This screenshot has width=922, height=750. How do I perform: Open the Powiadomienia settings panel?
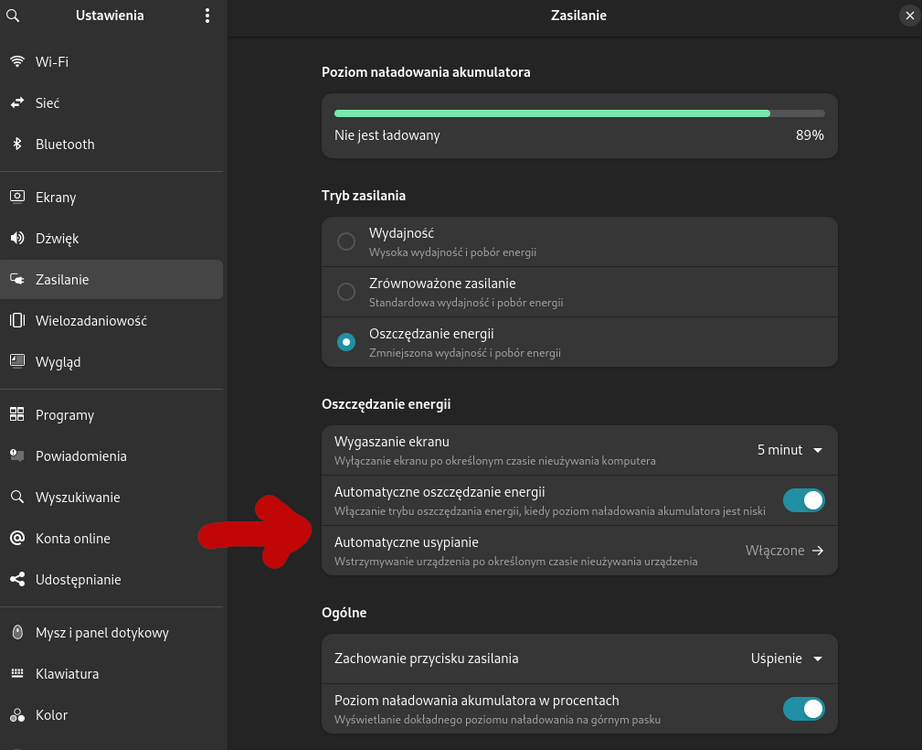click(81, 456)
